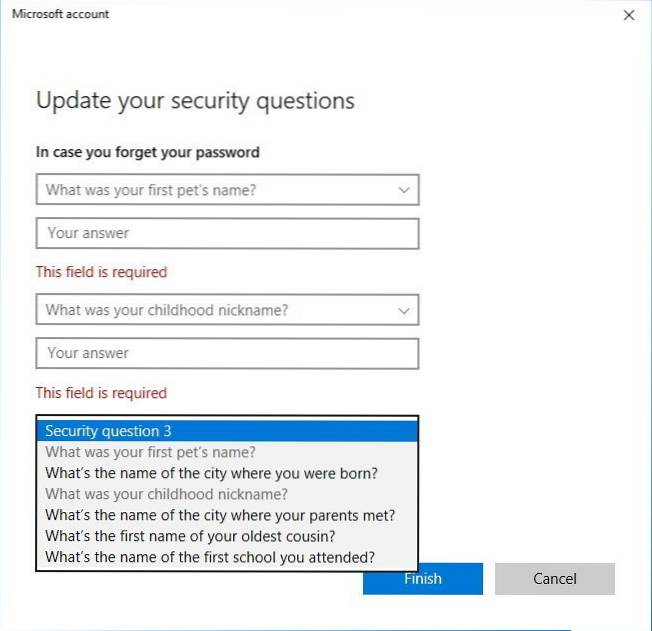Select the 'city where your parents met' question
Image resolution: width=652 pixels, height=631 pixels.
pos(220,515)
